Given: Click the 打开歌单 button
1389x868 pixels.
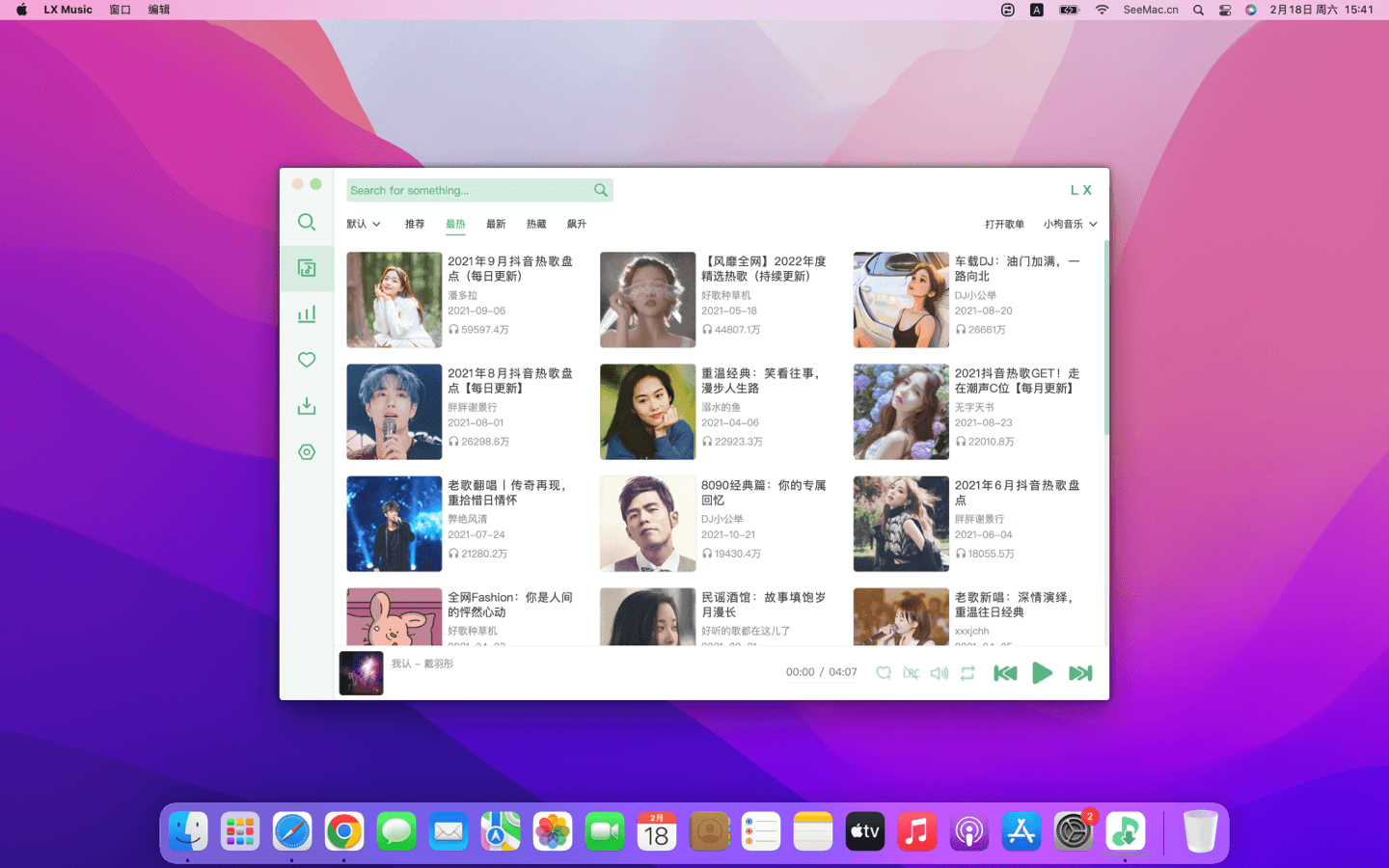Looking at the screenshot, I should 1004,224.
